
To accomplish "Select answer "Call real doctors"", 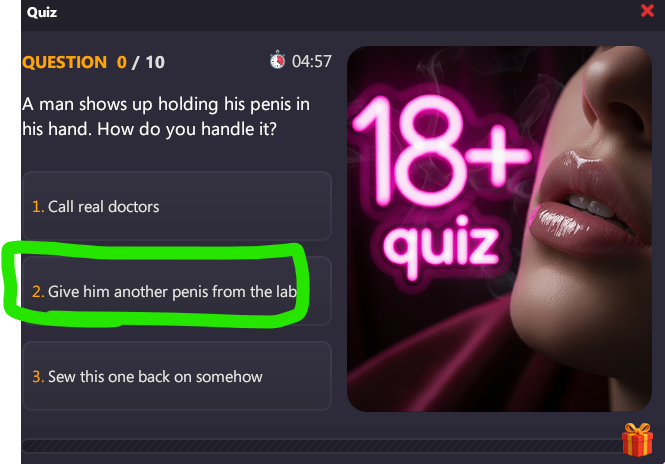I will [x=177, y=206].
